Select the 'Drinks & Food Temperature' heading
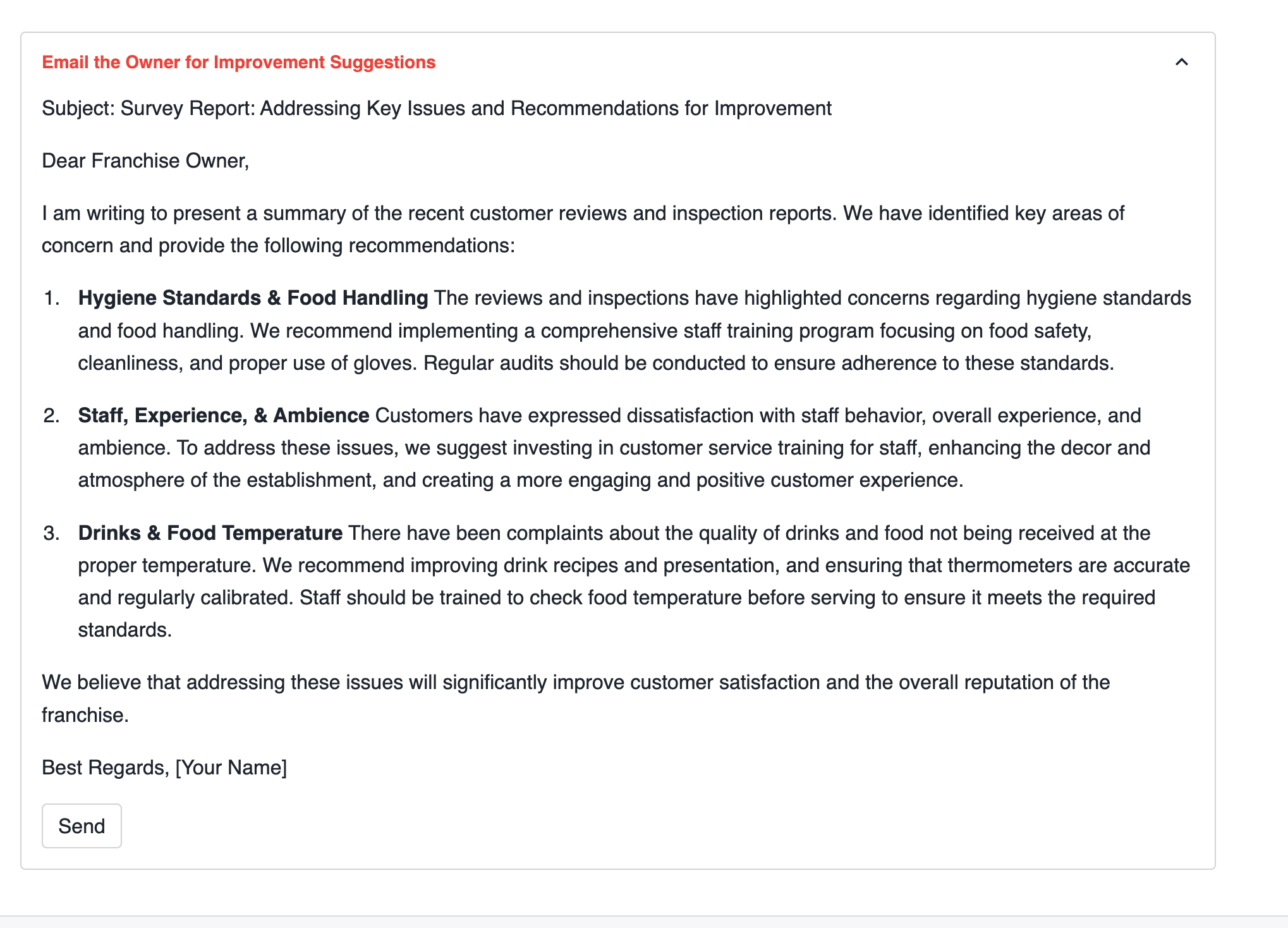The width and height of the screenshot is (1288, 928). point(210,533)
